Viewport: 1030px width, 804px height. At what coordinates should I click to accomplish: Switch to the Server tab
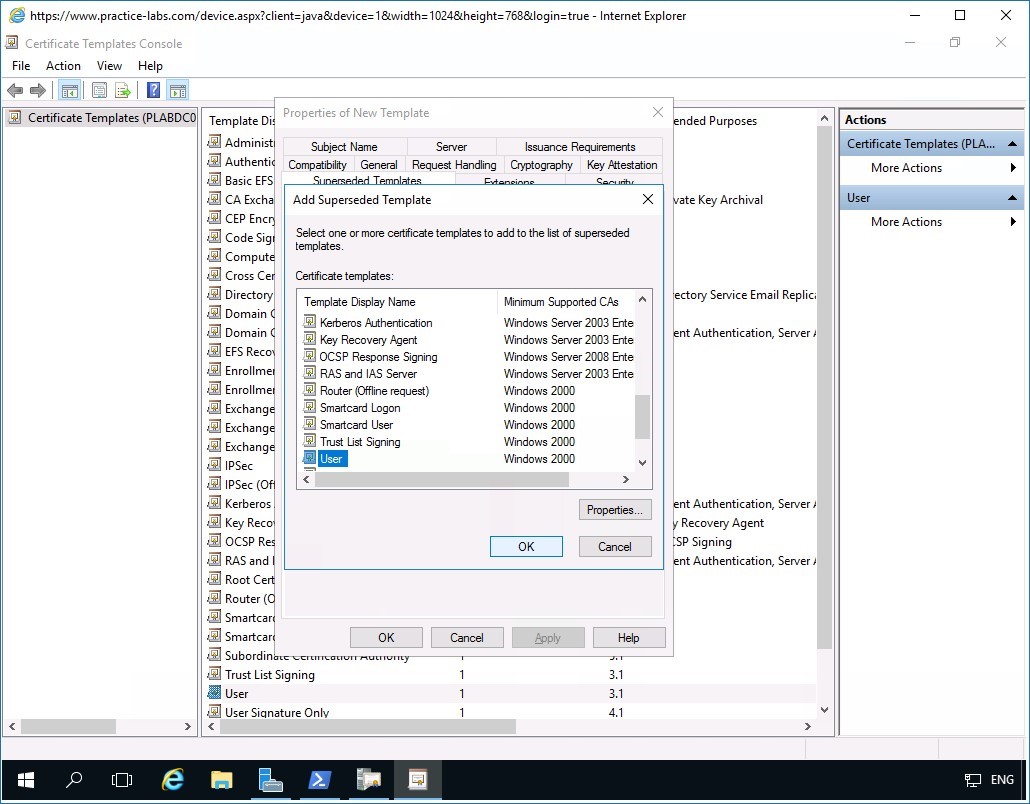(451, 146)
